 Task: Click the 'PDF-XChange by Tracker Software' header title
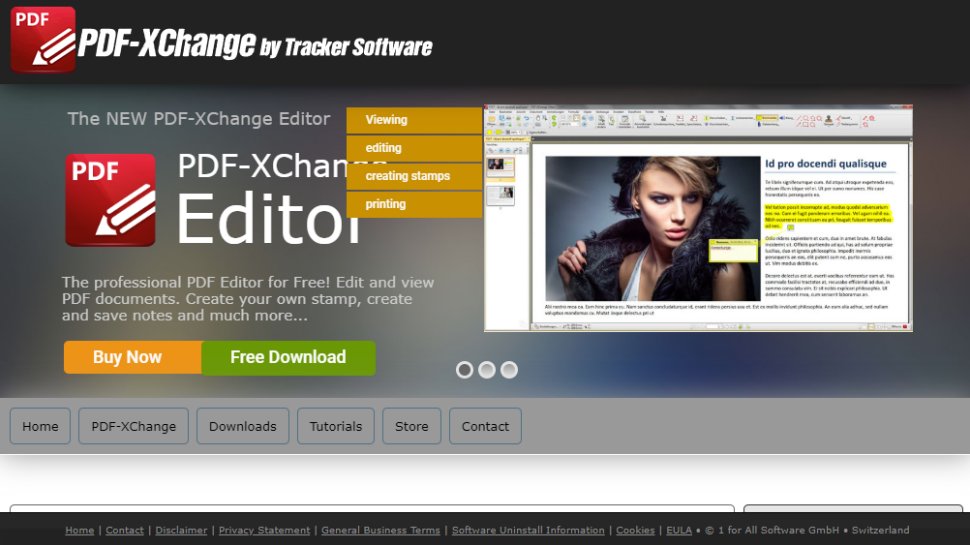pyautogui.click(x=255, y=44)
